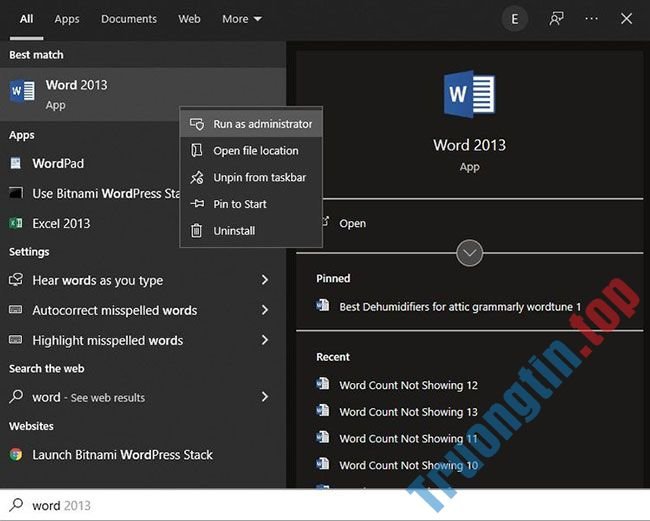The image size is (650, 521).
Task: Open the More dropdown filter
Action: (x=241, y=19)
